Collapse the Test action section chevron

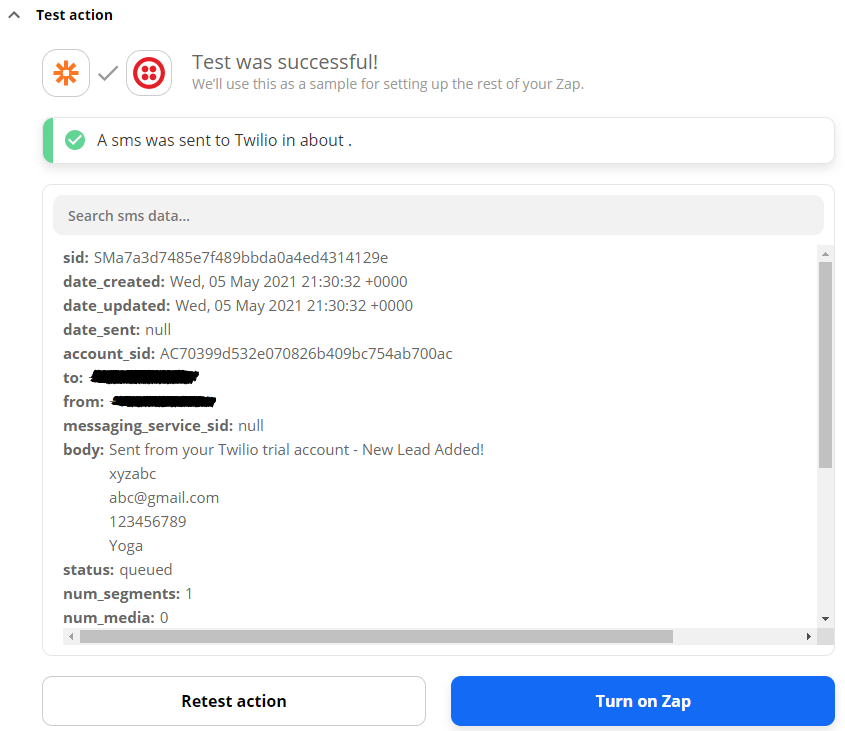point(15,15)
